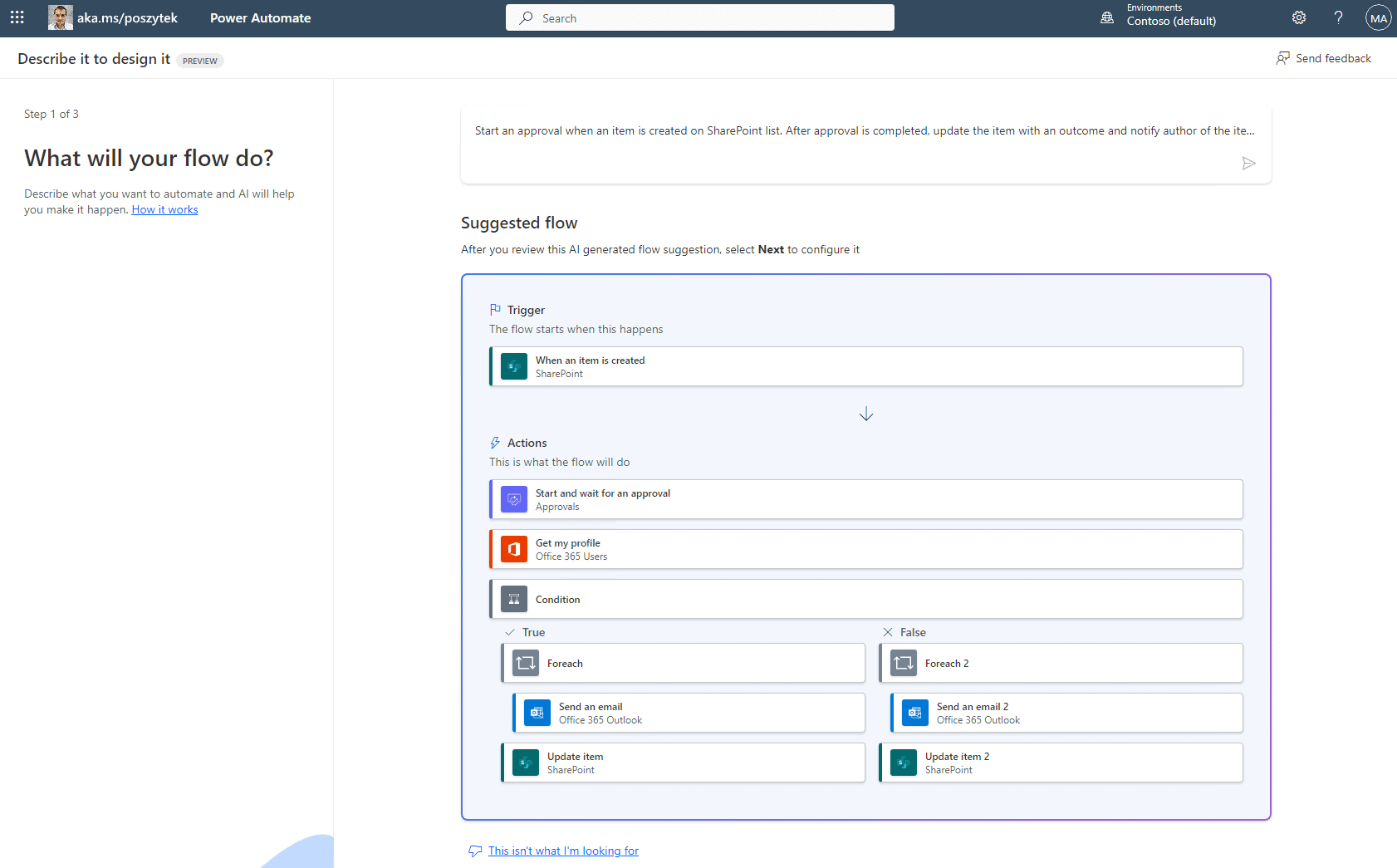
Task: Click the lightning icon next to Actions
Action: pos(495,442)
